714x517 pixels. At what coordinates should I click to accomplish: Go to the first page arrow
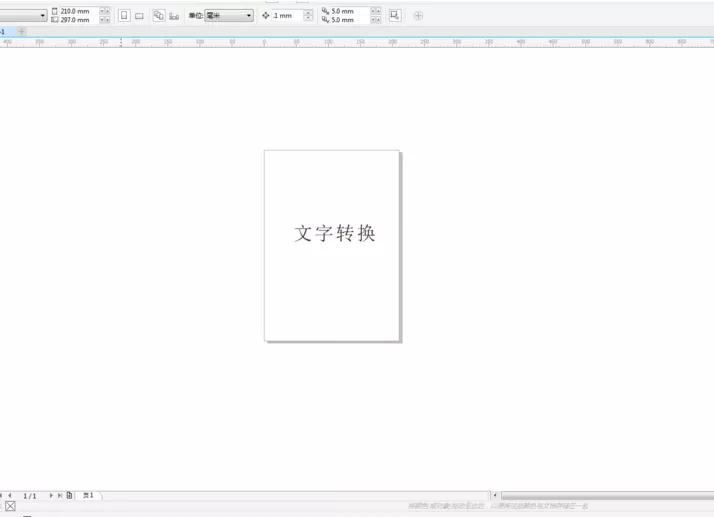coord(1,495)
